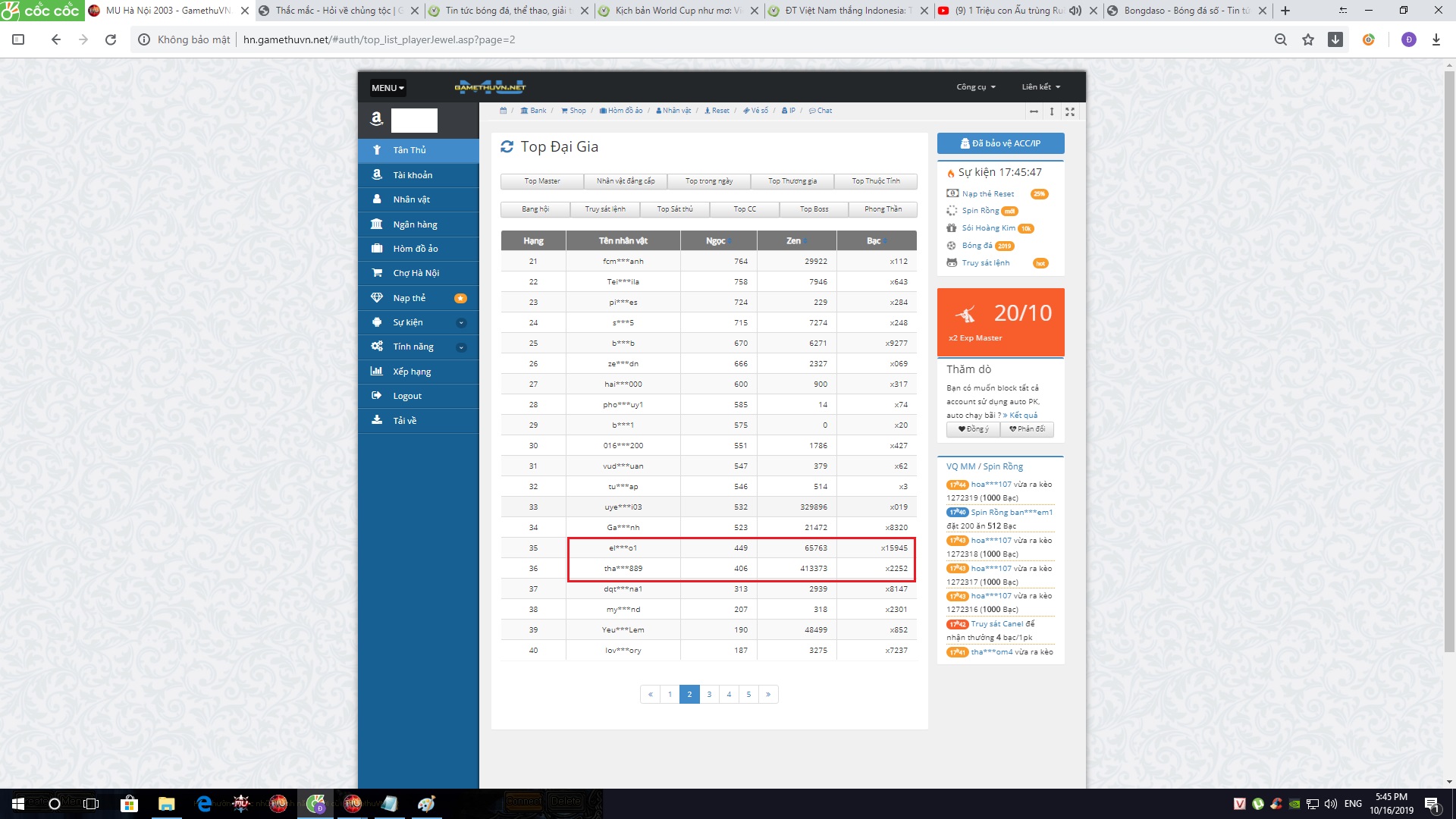
Task: Vote Đồng ý in the poll
Action: click(x=973, y=429)
